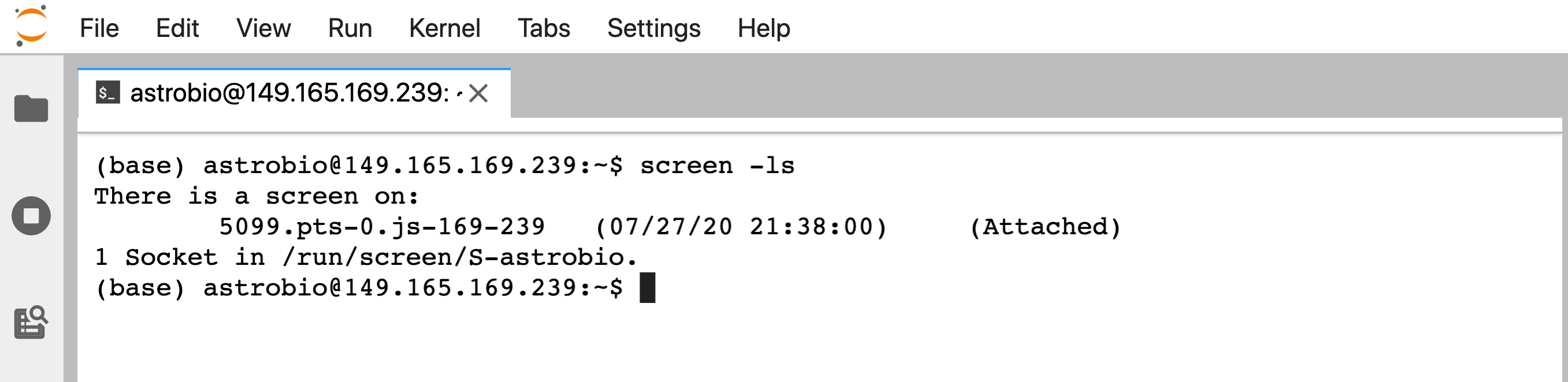The image size is (1568, 382).
Task: Click the JupyterLab logo icon
Action: coord(31,25)
